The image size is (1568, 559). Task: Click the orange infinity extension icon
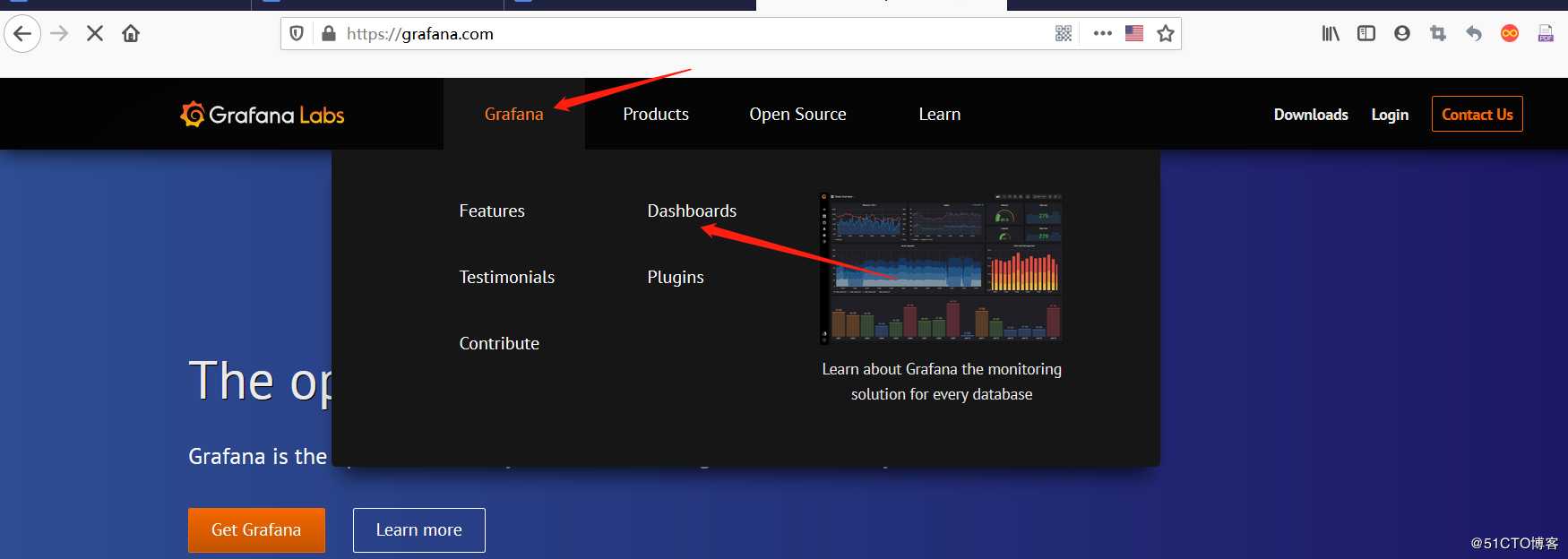coord(1510,34)
